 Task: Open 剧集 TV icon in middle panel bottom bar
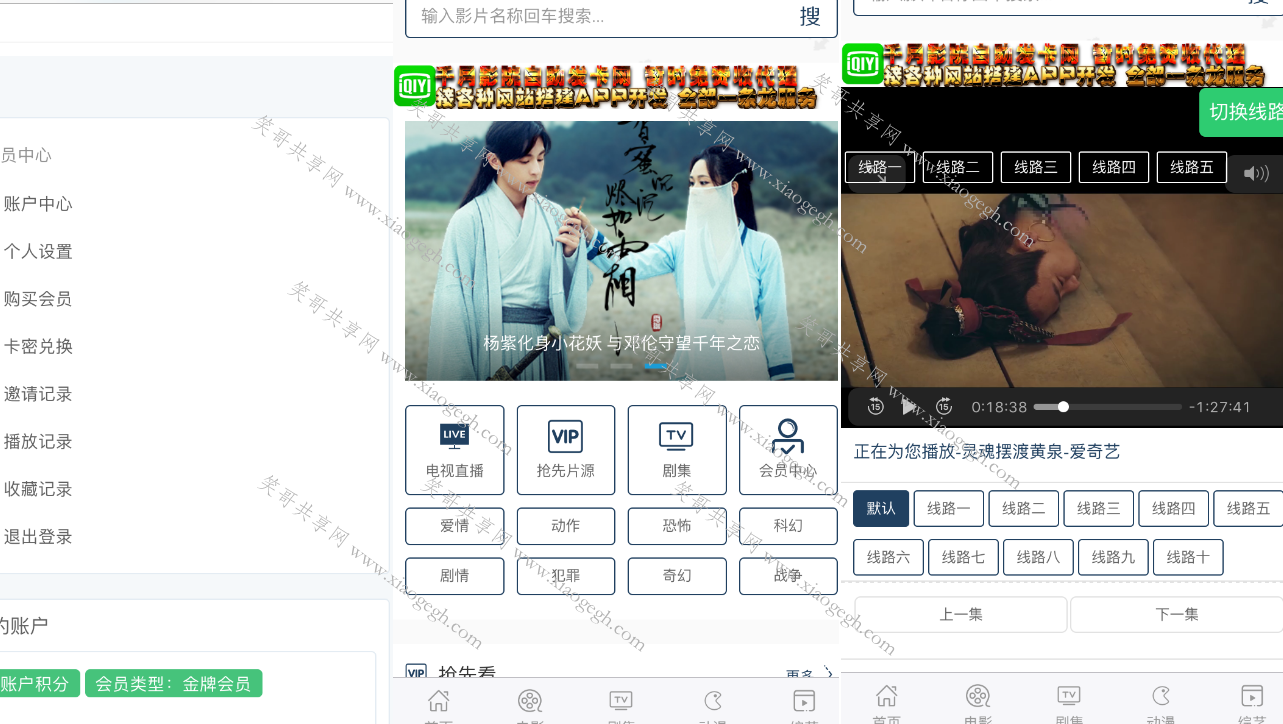coord(621,706)
